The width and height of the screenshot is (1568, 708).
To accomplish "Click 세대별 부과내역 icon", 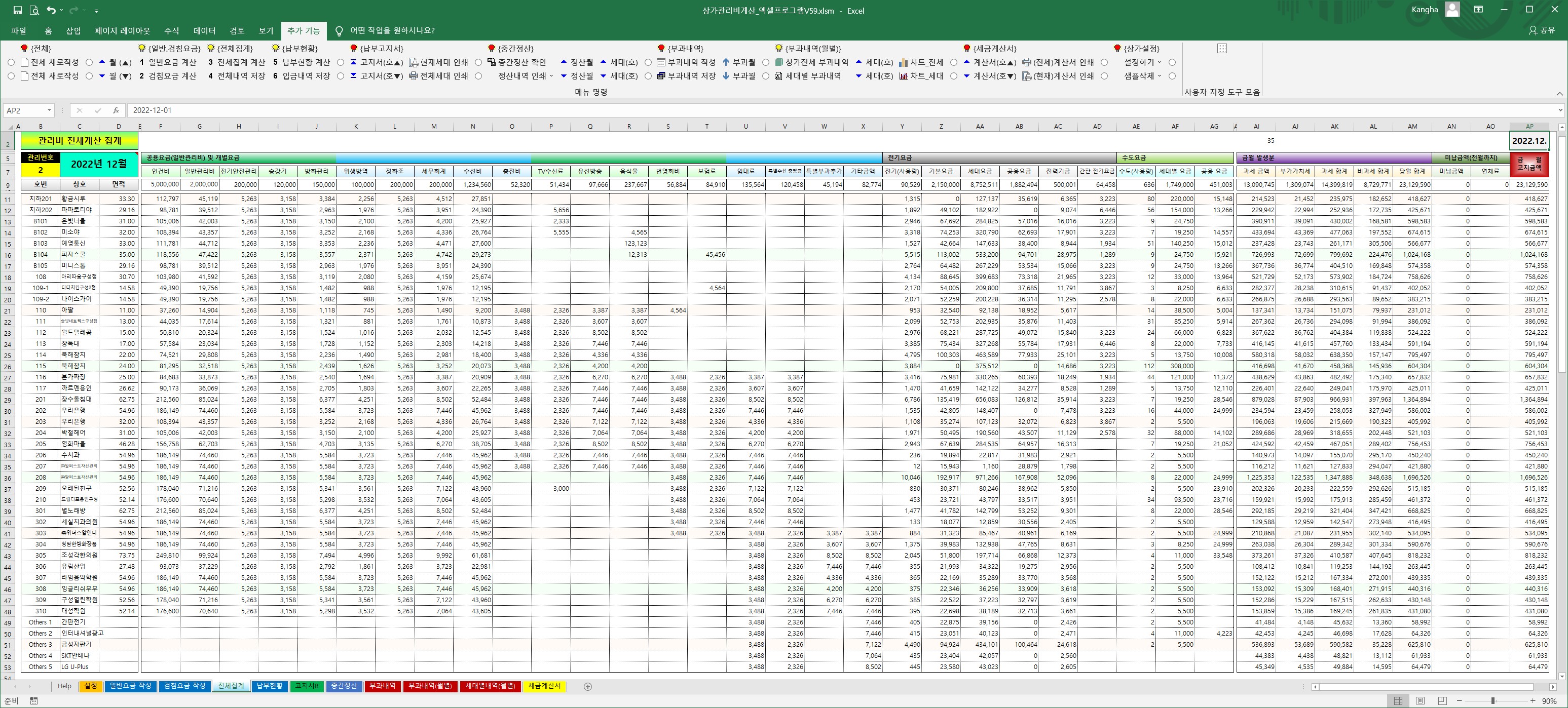I will click(x=778, y=76).
